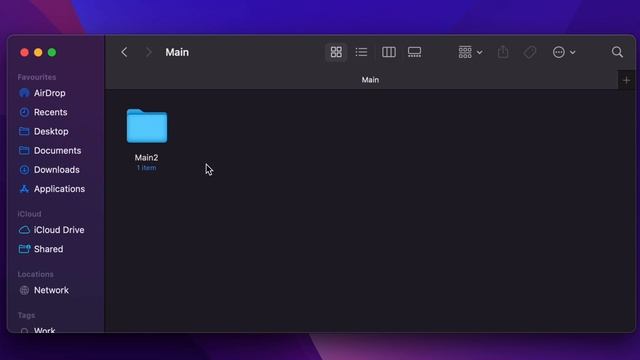Switch to icon grid view
The width and height of the screenshot is (640, 360).
[336, 52]
